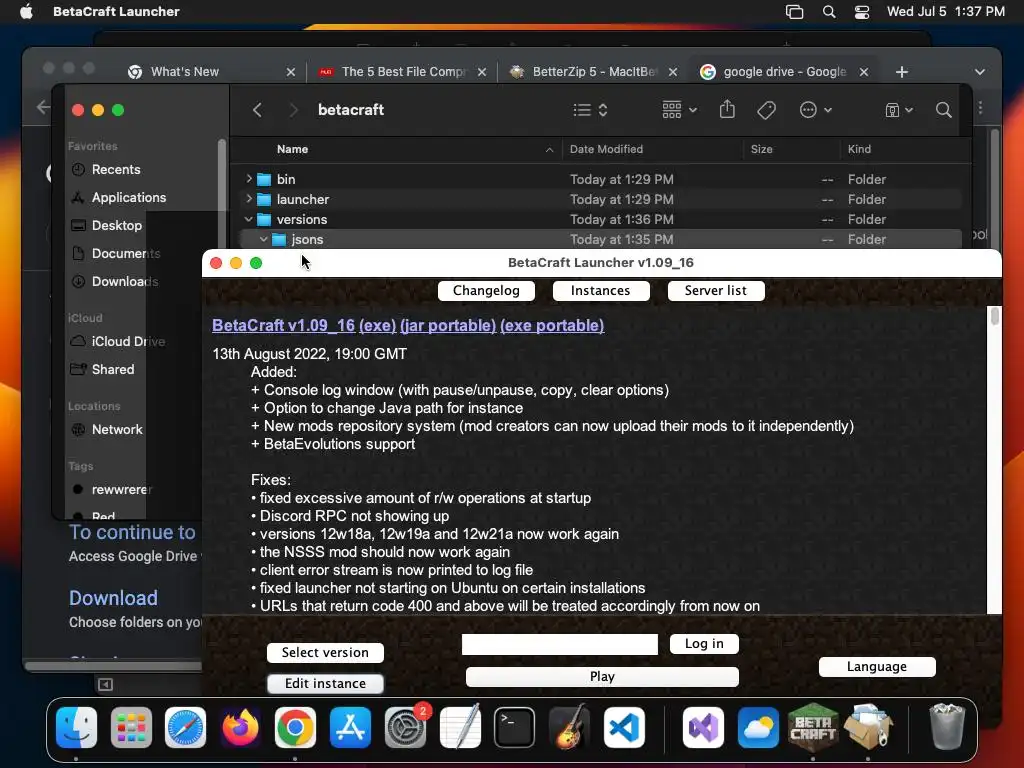Open Finder from the Dock
Viewport: 1024px width, 768px height.
[x=76, y=728]
